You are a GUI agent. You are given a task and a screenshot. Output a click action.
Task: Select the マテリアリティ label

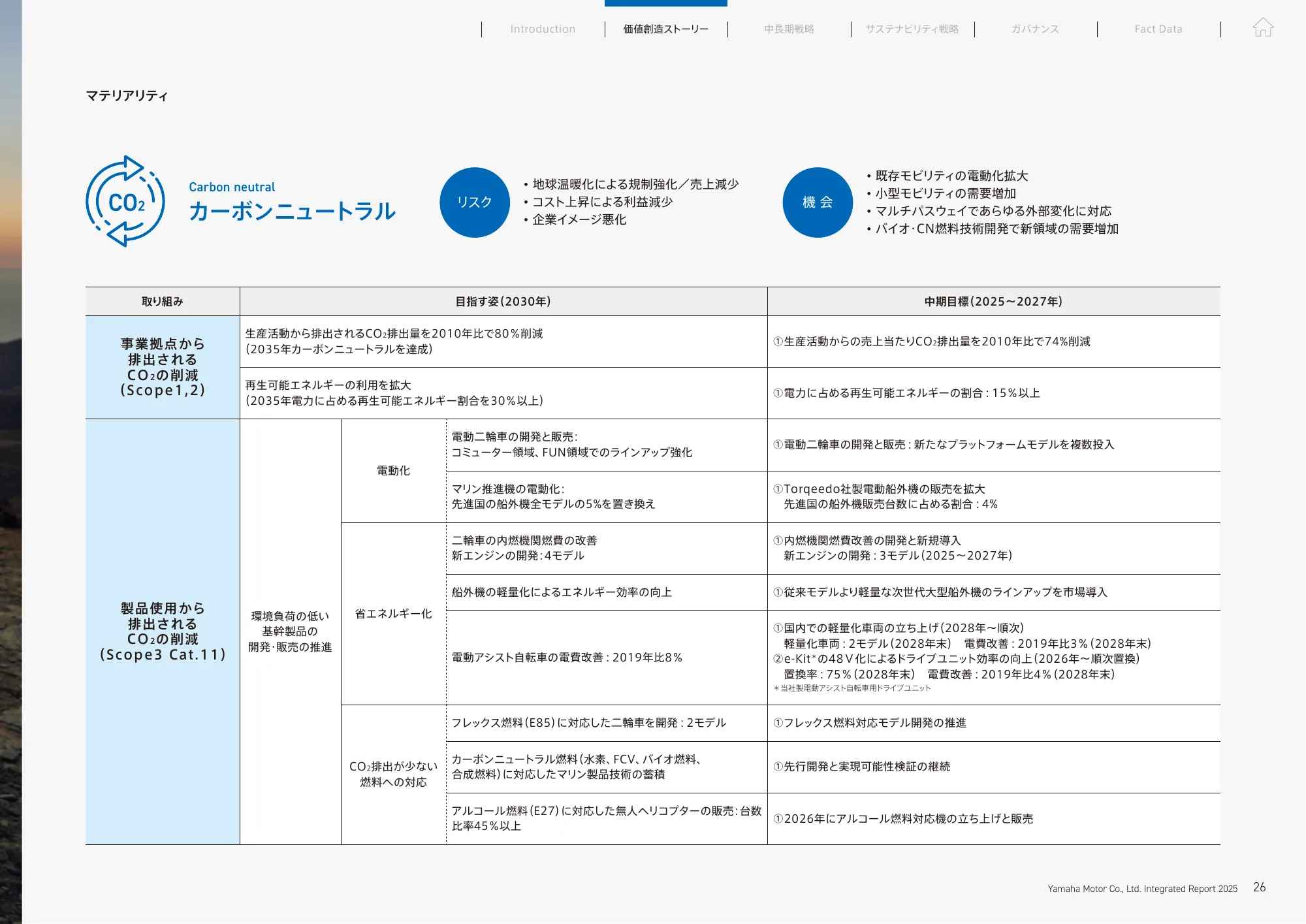(127, 96)
